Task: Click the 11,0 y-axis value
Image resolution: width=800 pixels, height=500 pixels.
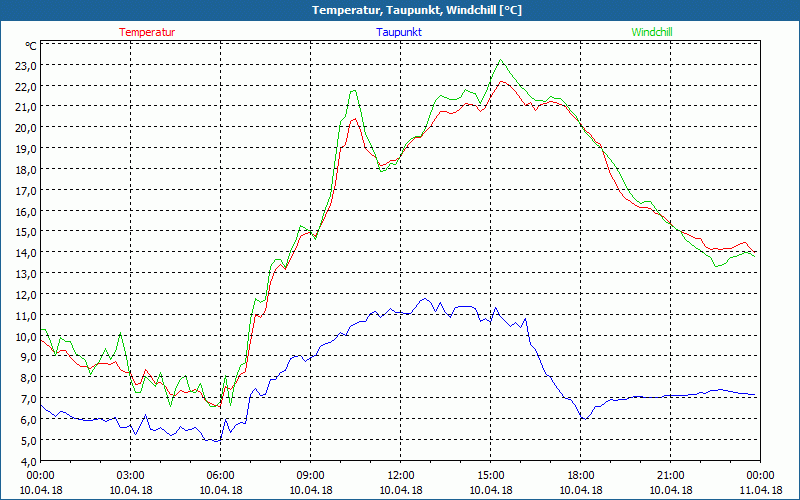Action: point(27,315)
